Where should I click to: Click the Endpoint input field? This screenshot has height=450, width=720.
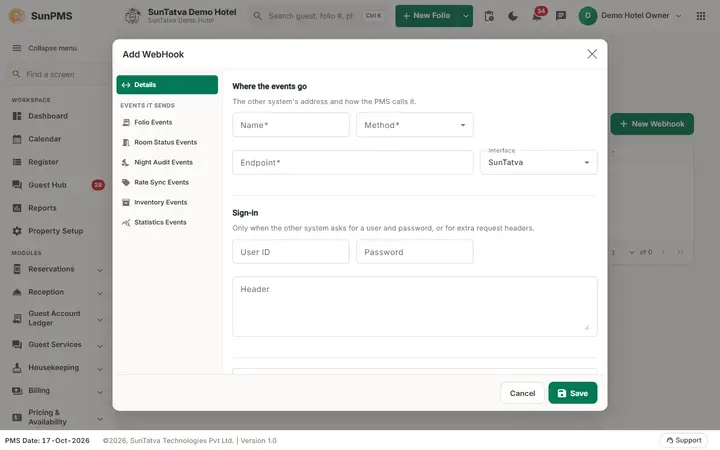[x=353, y=162]
